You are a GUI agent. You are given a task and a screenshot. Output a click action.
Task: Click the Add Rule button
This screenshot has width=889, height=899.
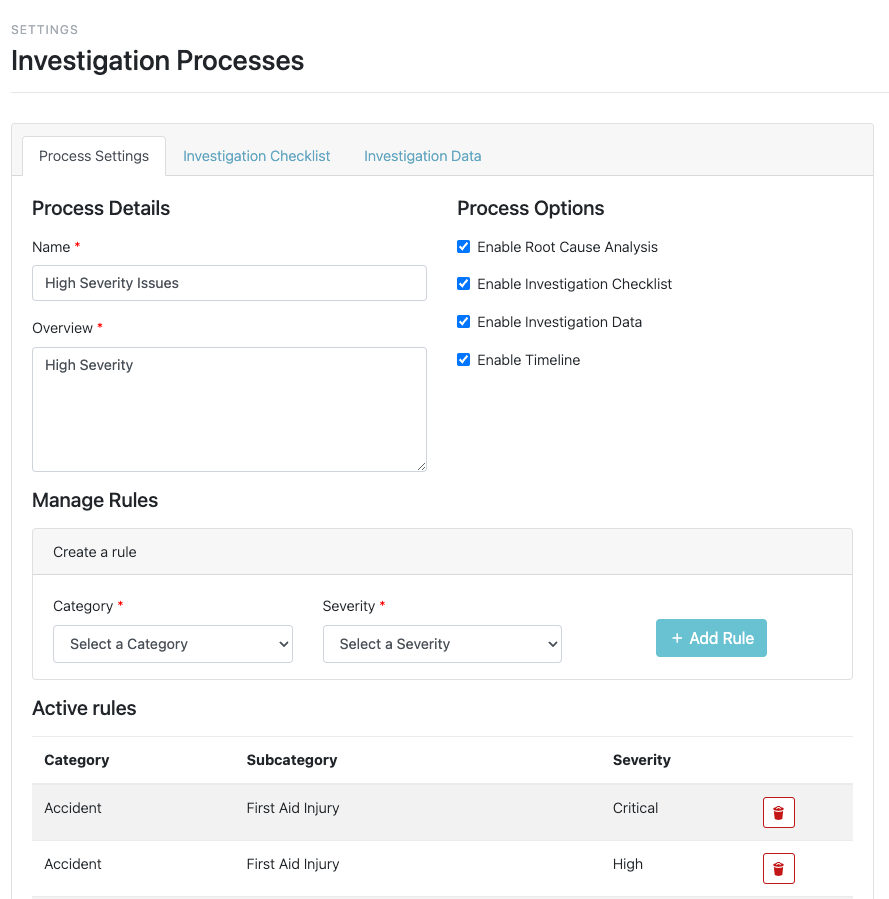click(711, 637)
